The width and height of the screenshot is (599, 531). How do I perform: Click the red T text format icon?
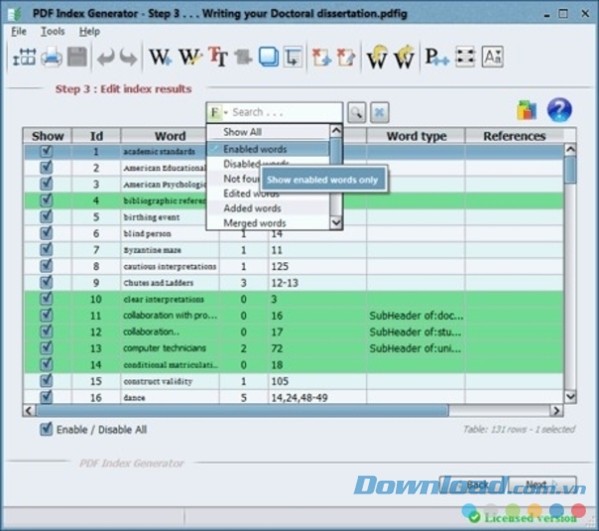218,57
